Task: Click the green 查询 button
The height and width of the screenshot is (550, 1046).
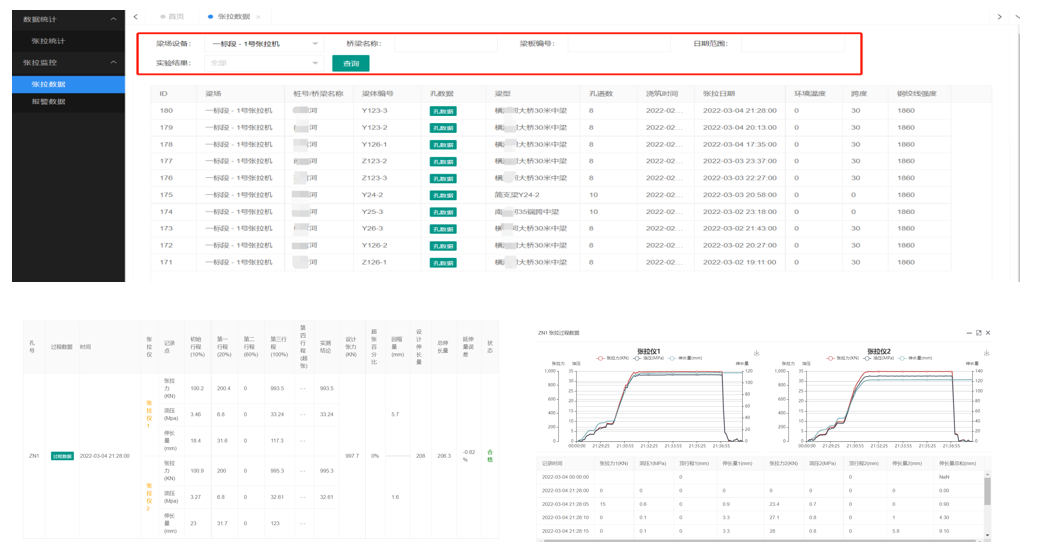Action: [351, 63]
